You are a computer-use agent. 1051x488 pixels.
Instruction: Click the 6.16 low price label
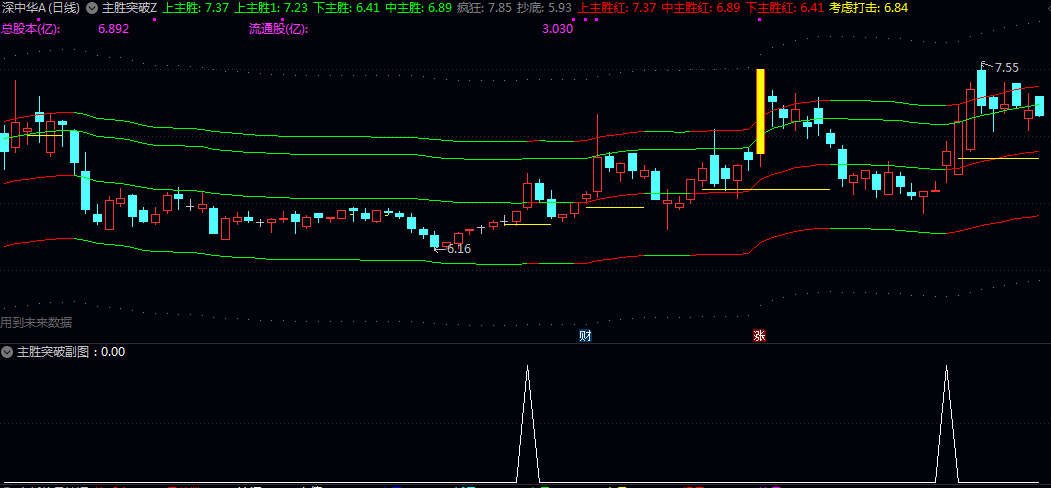point(458,249)
